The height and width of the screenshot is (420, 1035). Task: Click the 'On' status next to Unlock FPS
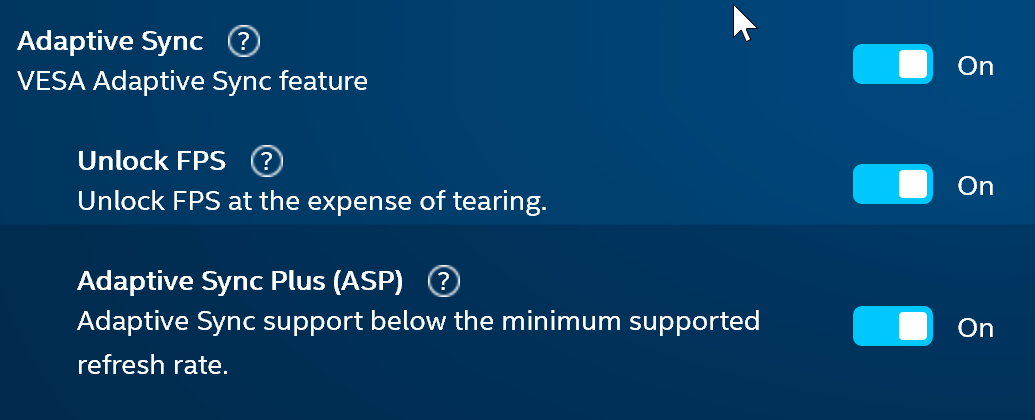point(975,186)
